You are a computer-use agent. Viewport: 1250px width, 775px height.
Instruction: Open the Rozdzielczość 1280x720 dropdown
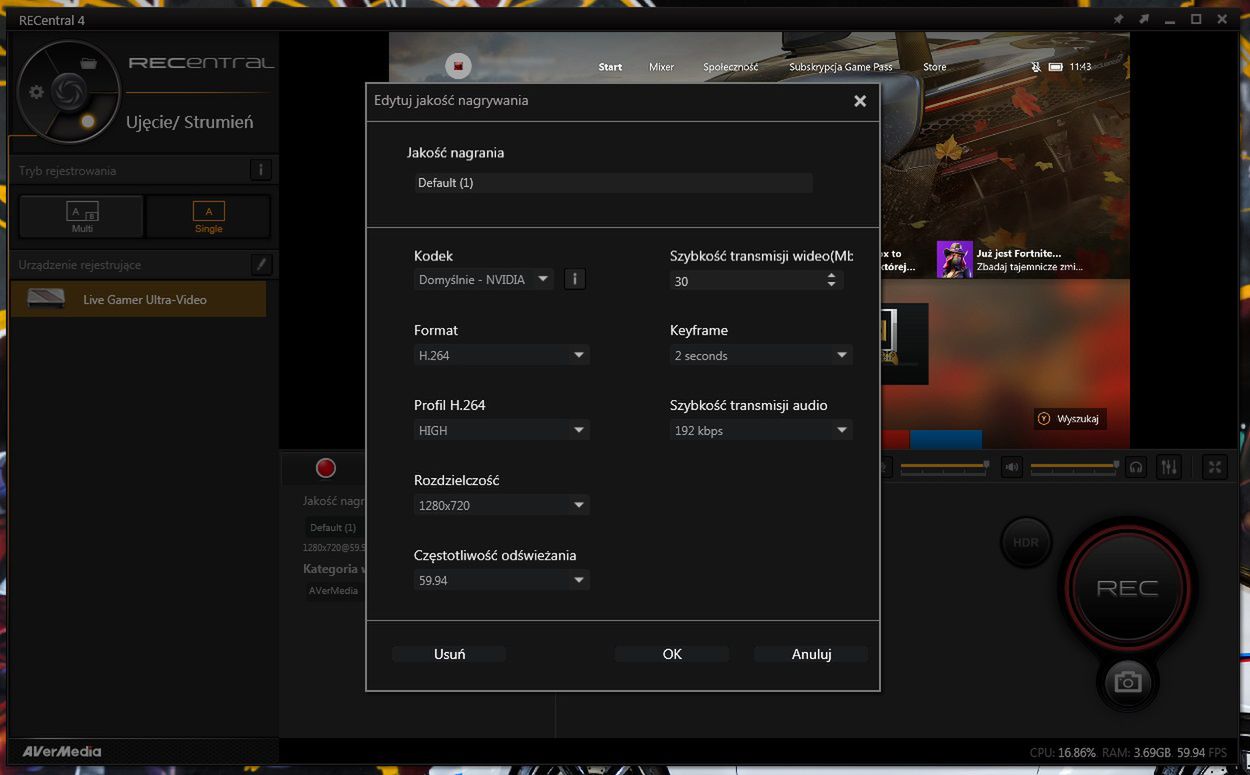tap(502, 505)
